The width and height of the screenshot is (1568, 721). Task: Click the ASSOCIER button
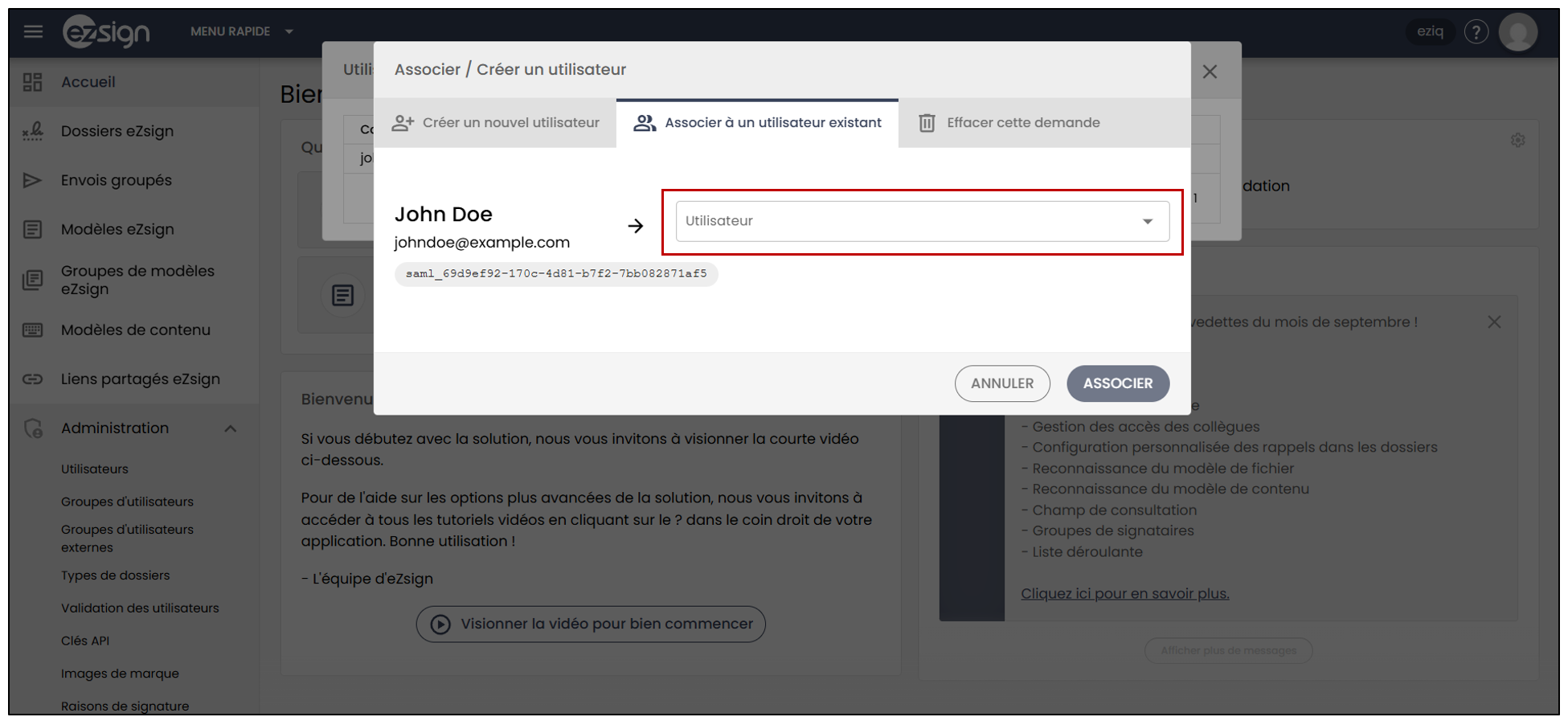(1117, 383)
